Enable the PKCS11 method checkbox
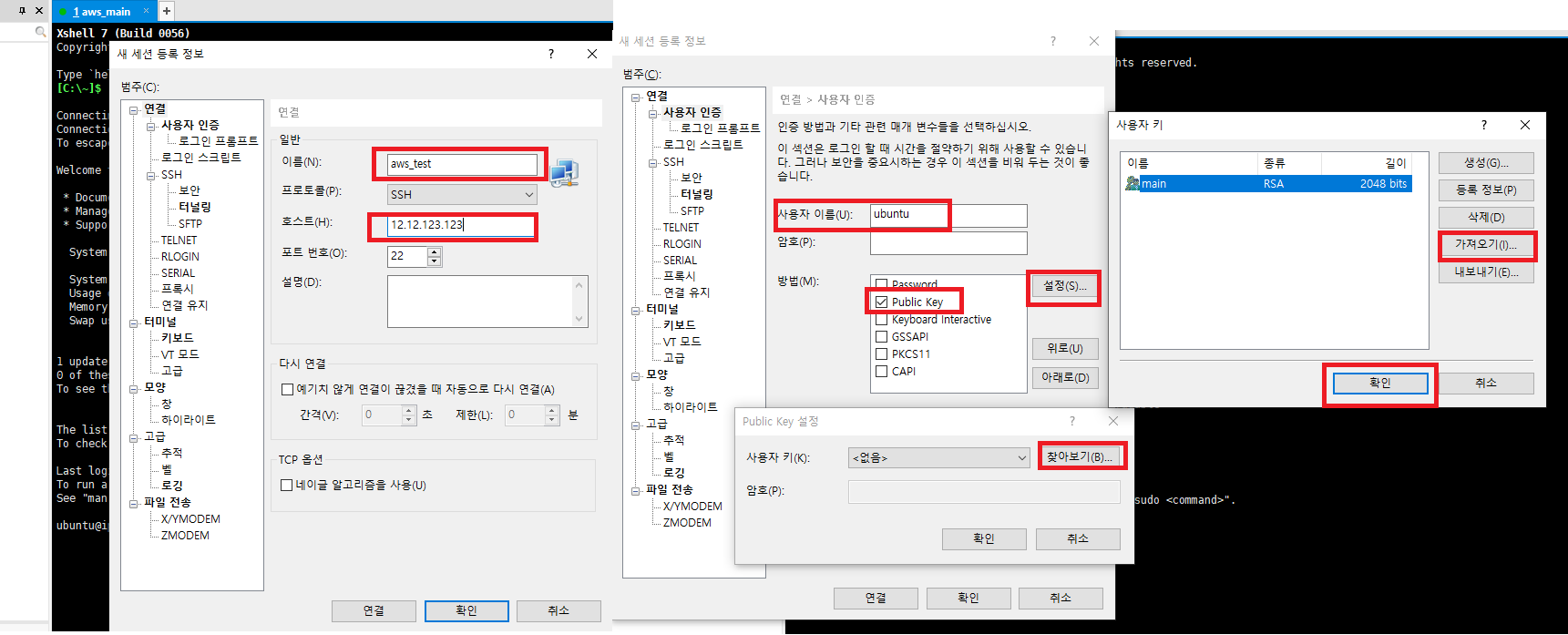Image resolution: width=1568 pixels, height=635 pixels. click(881, 353)
